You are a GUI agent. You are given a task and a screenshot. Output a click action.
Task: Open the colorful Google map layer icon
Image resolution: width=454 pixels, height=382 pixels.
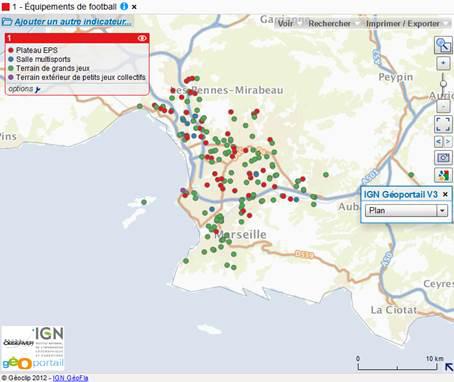443,175
